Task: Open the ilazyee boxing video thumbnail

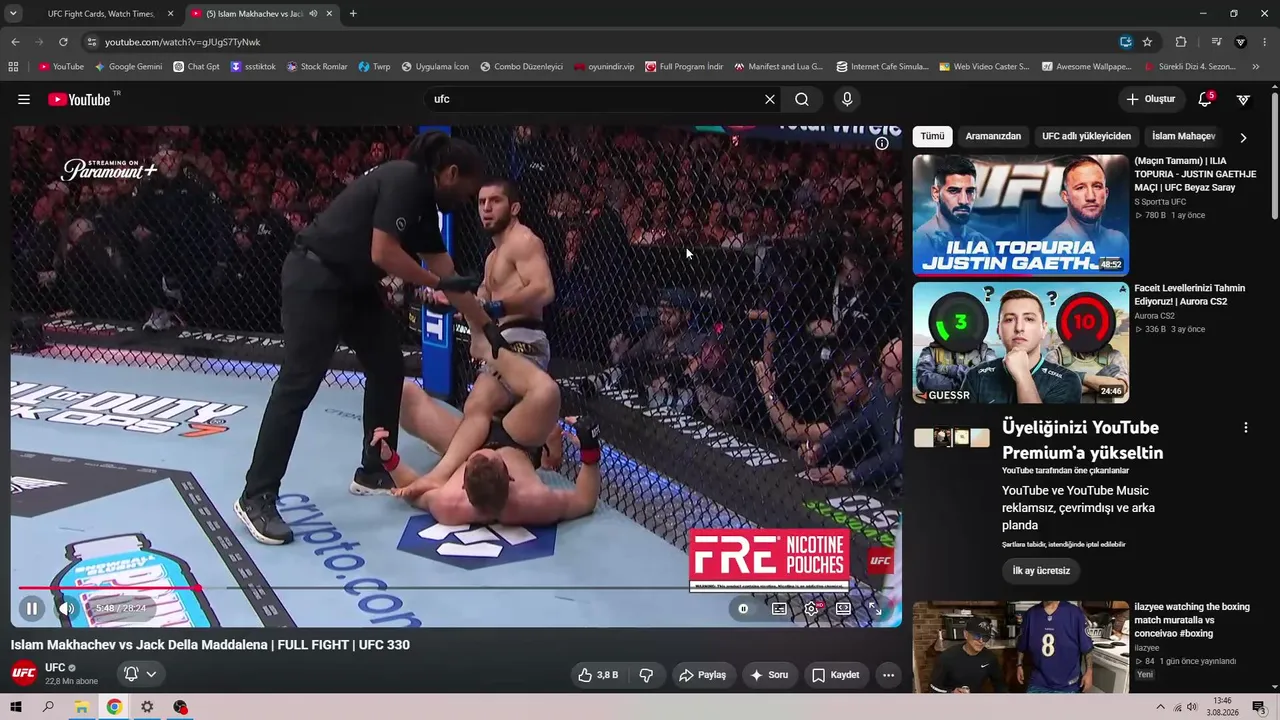Action: [1020, 647]
